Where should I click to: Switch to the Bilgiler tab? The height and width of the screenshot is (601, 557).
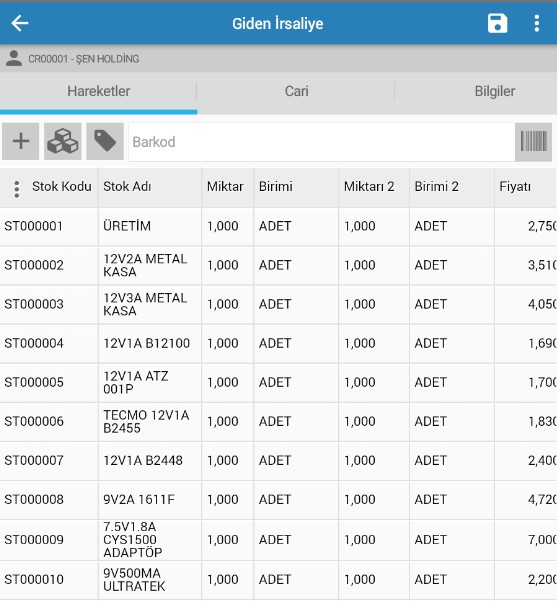495,91
